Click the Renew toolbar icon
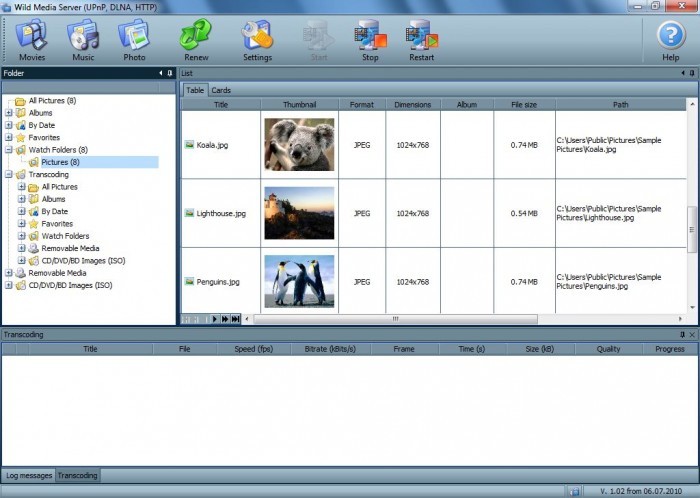This screenshot has height=498, width=700. (x=196, y=39)
